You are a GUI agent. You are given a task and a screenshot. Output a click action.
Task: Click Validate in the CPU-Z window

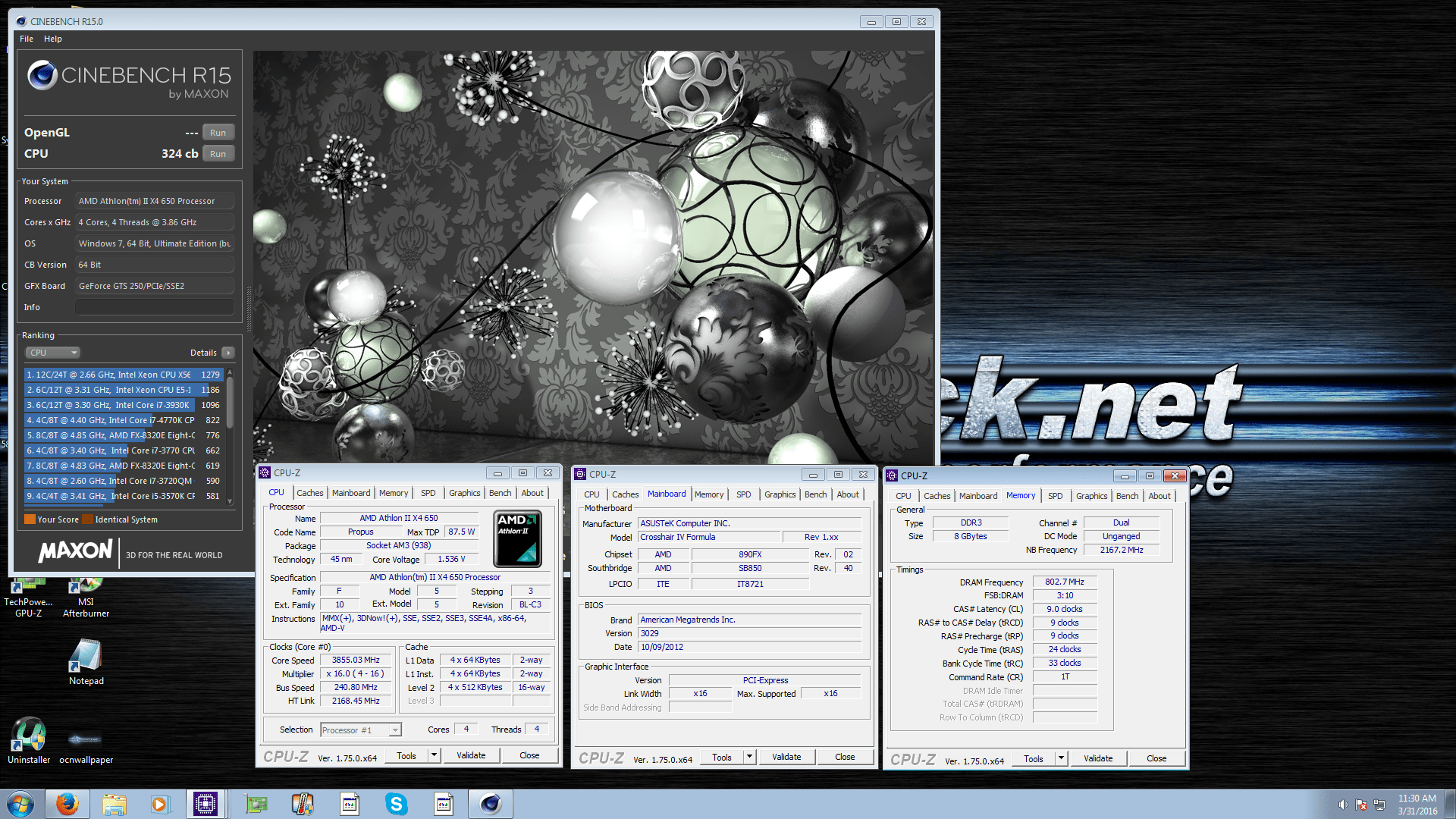[471, 755]
